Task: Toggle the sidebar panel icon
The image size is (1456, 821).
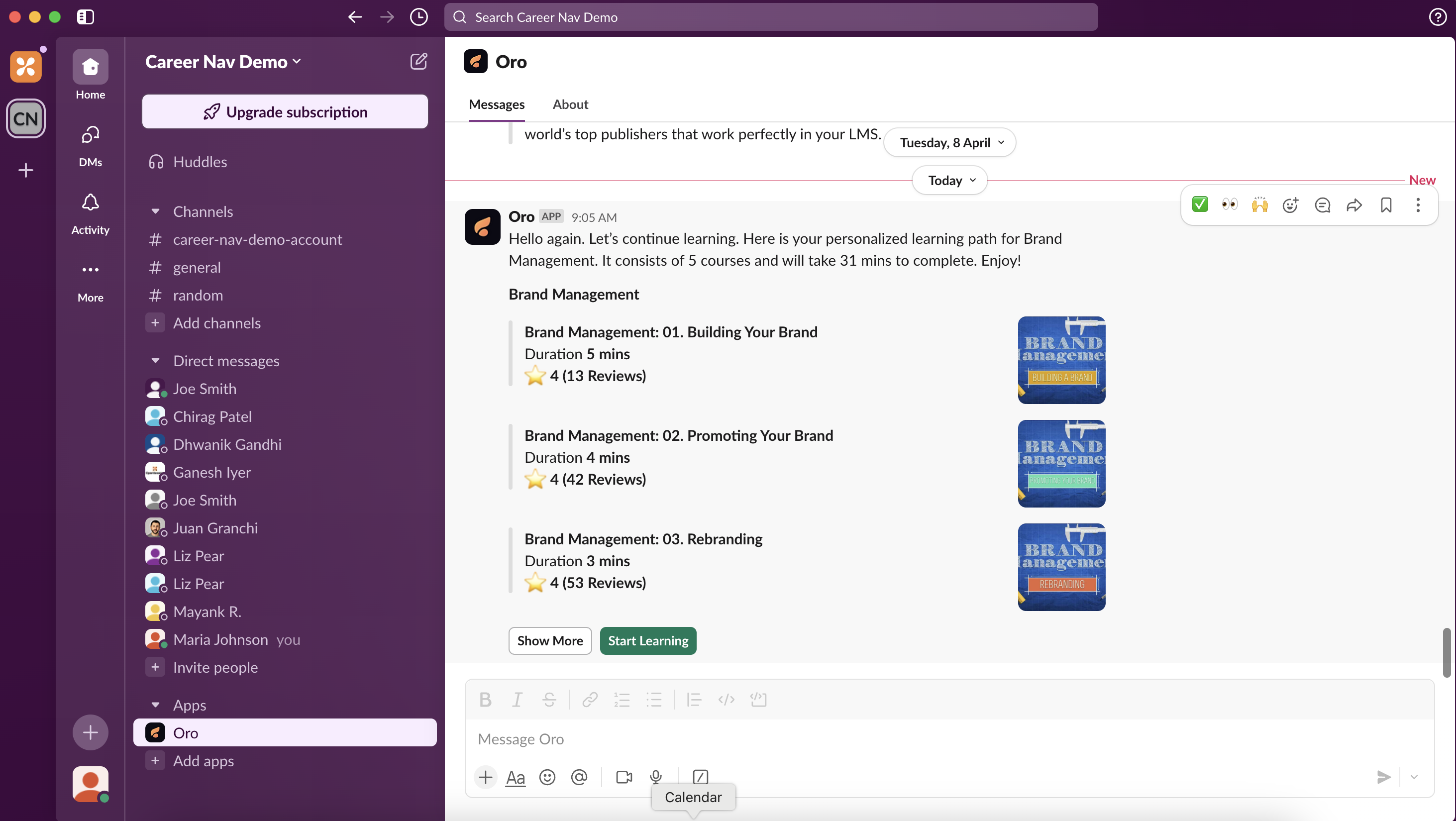Action: pos(86,17)
